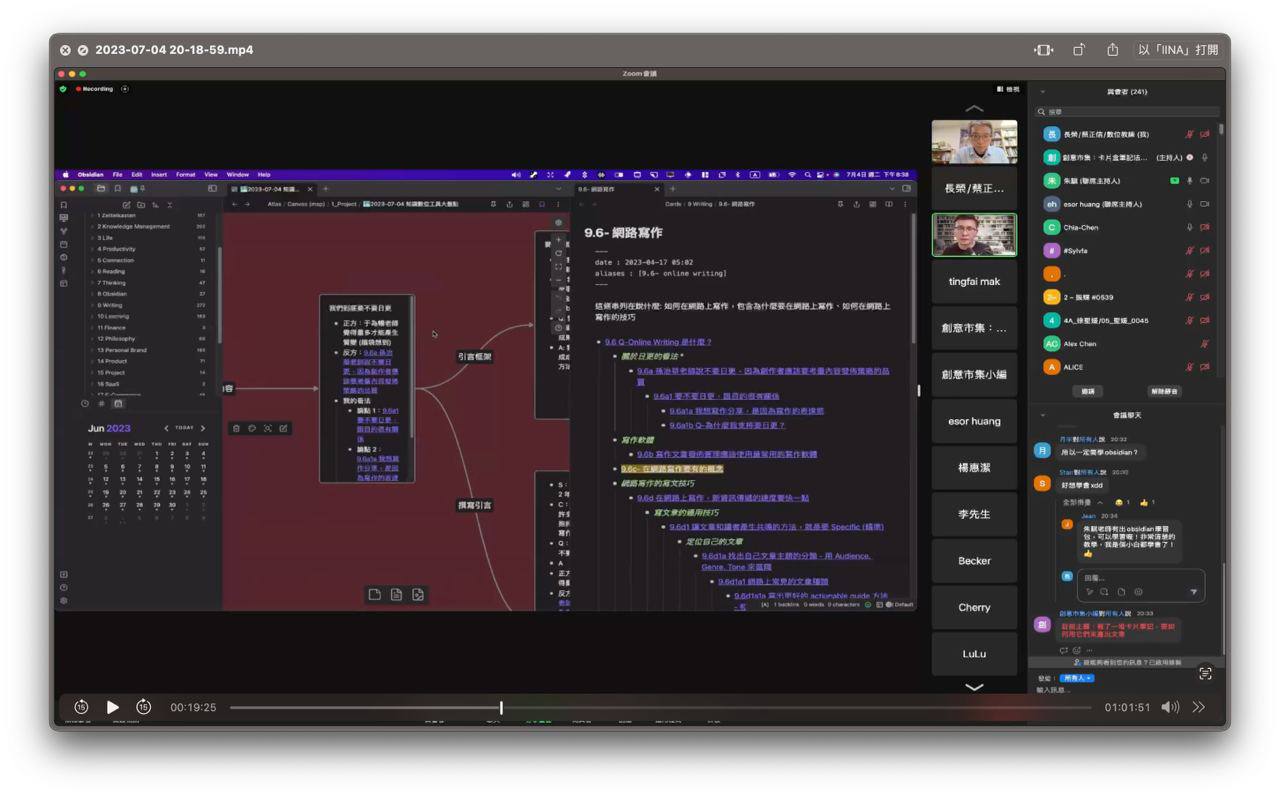
Task: Skip forward 15 seconds
Action: tap(143, 707)
